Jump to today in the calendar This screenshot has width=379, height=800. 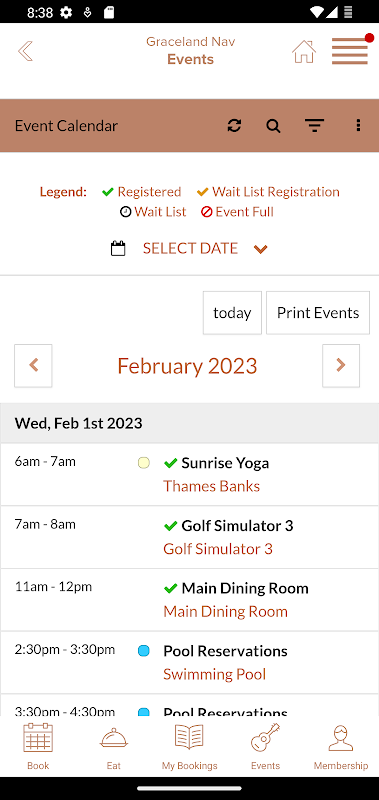(x=232, y=313)
